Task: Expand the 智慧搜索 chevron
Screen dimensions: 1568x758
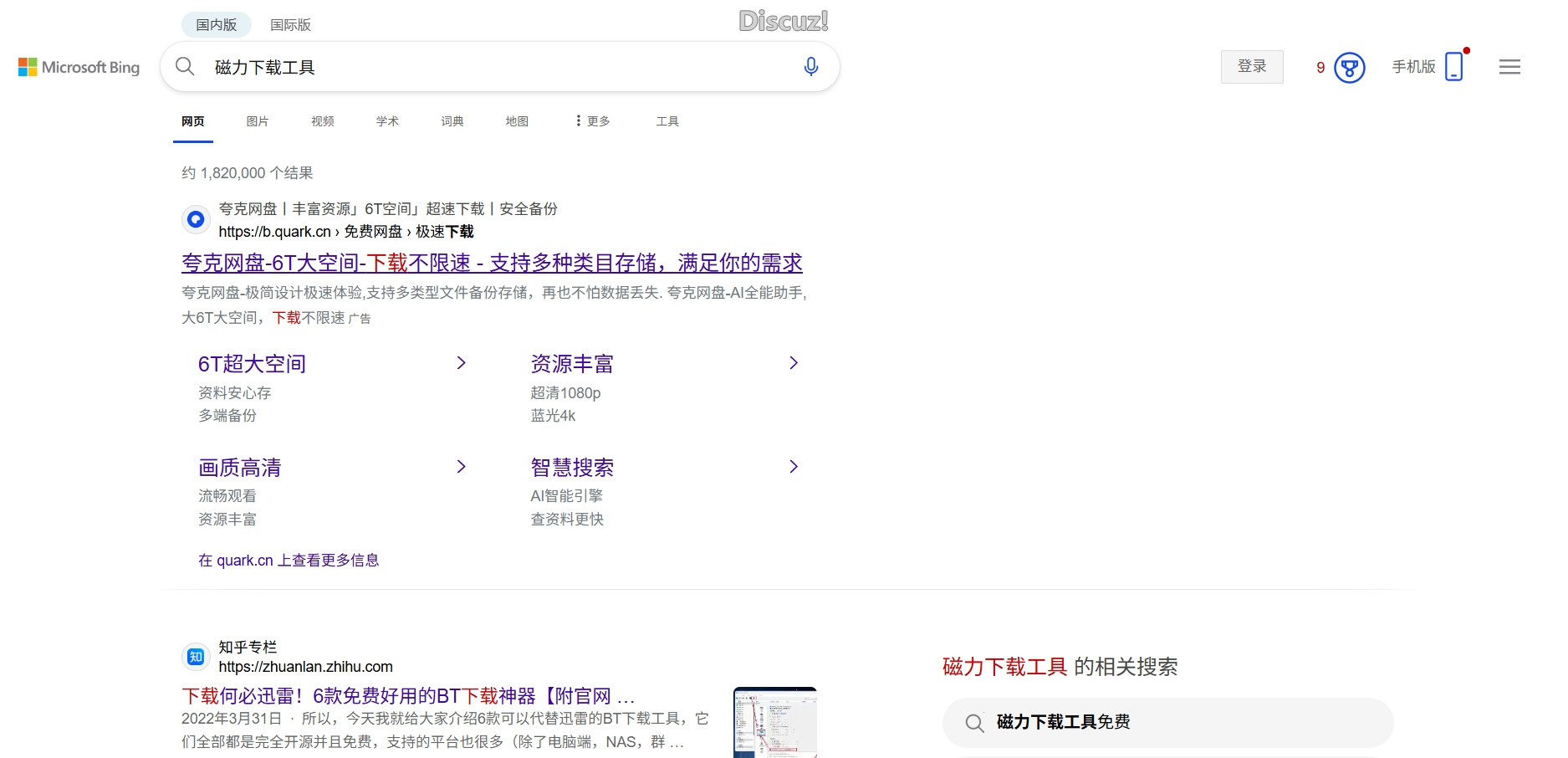Action: click(x=794, y=466)
